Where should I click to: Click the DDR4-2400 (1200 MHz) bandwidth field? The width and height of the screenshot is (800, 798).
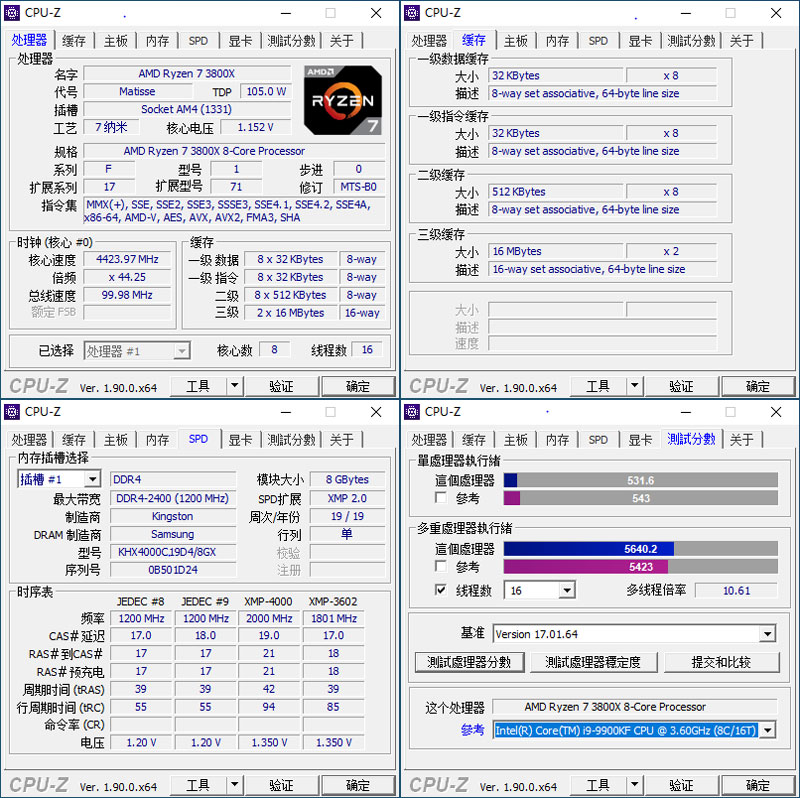(172, 498)
